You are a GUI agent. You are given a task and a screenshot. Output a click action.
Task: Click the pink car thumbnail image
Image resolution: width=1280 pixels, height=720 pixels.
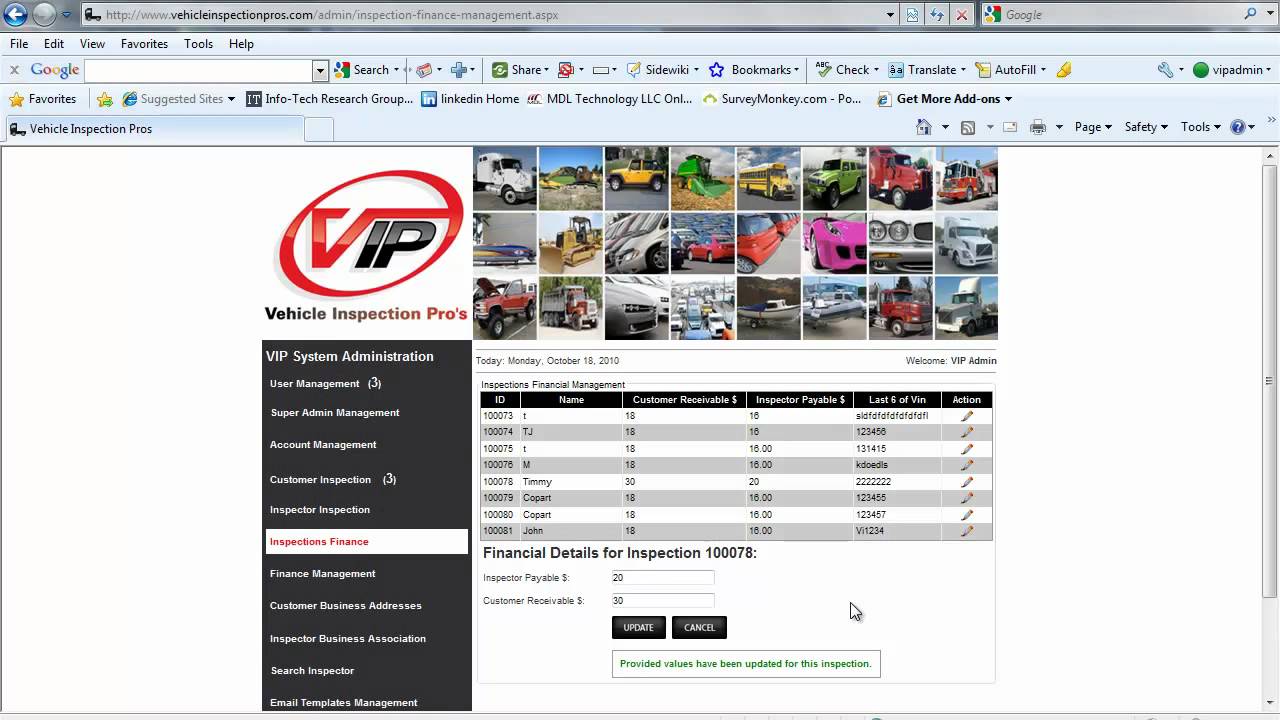(x=834, y=244)
